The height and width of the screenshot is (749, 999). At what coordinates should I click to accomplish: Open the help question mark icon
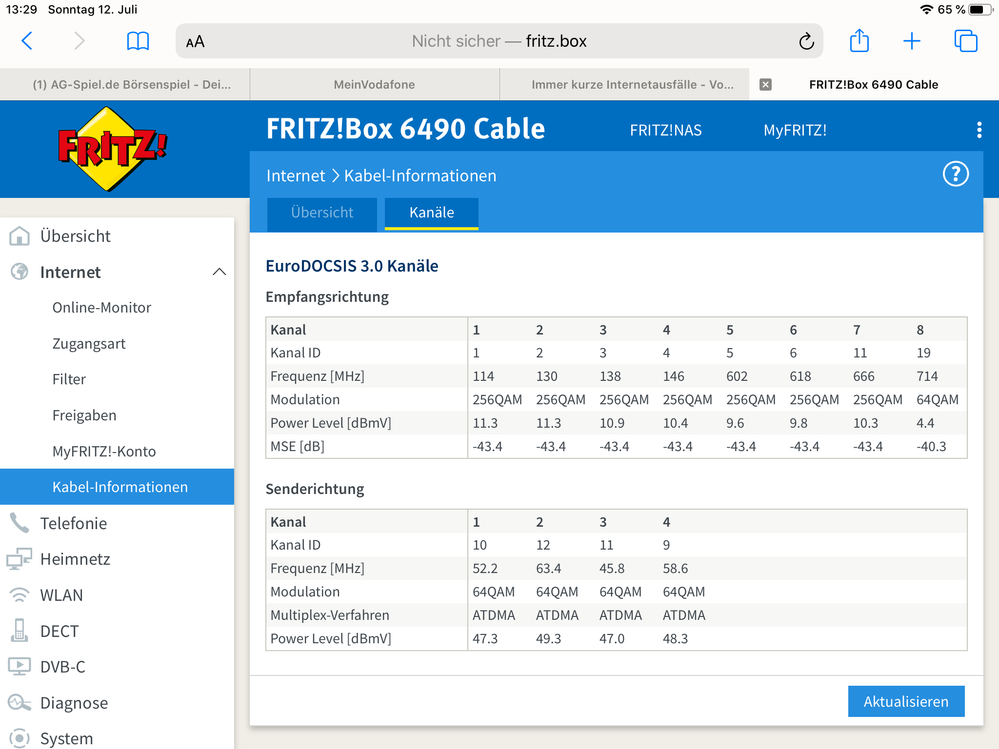click(x=955, y=174)
